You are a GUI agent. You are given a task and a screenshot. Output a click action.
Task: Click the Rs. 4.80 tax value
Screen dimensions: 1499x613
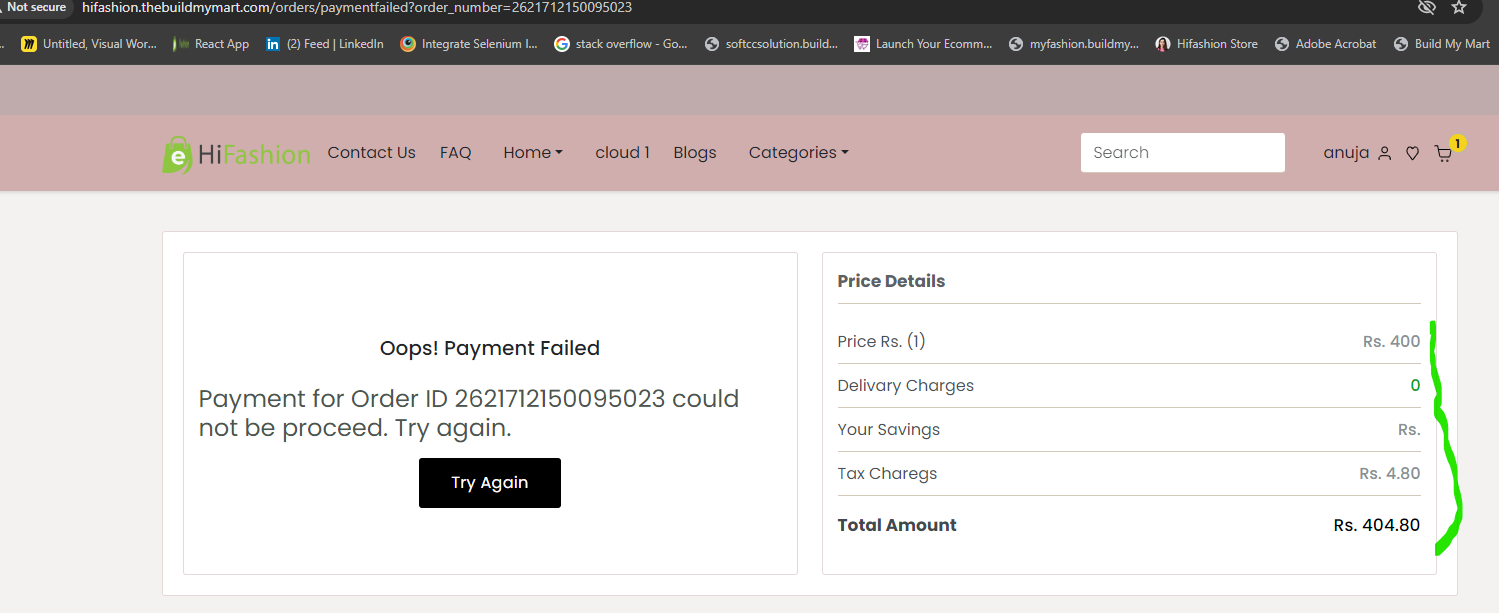tap(1390, 474)
